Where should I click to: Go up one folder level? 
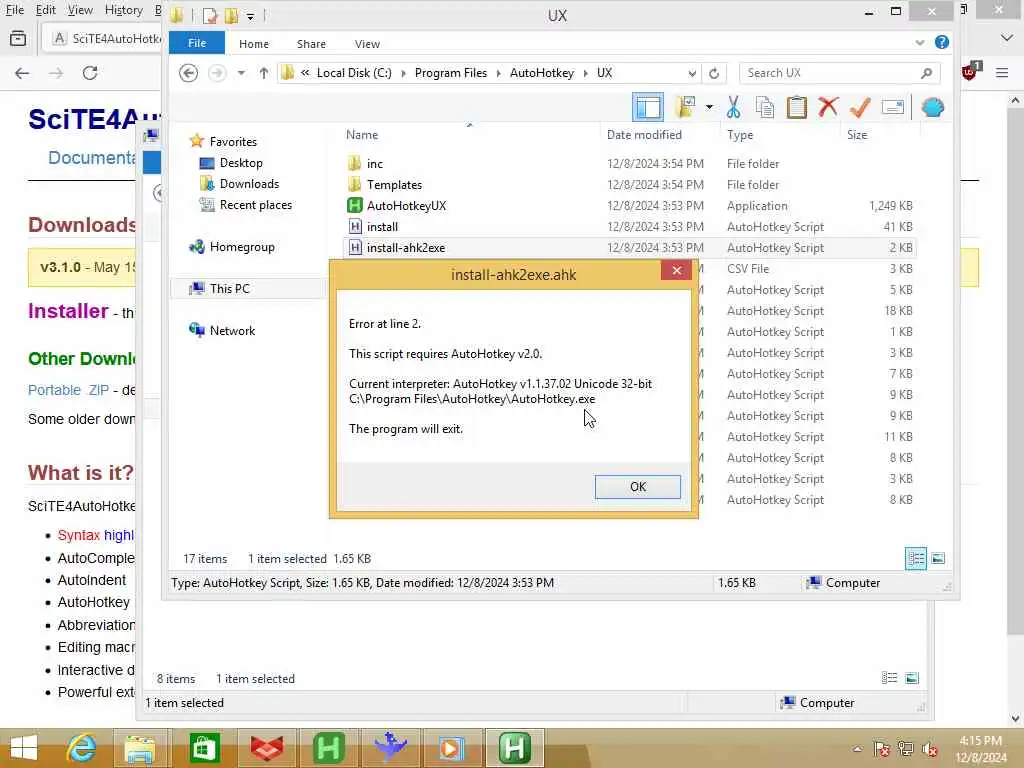(x=263, y=73)
